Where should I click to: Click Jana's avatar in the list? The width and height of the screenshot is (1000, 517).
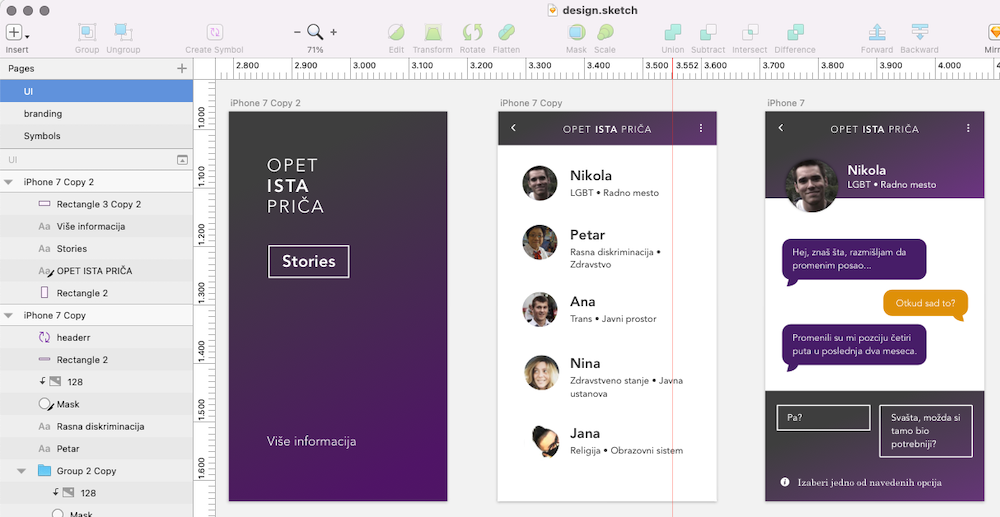545,441
